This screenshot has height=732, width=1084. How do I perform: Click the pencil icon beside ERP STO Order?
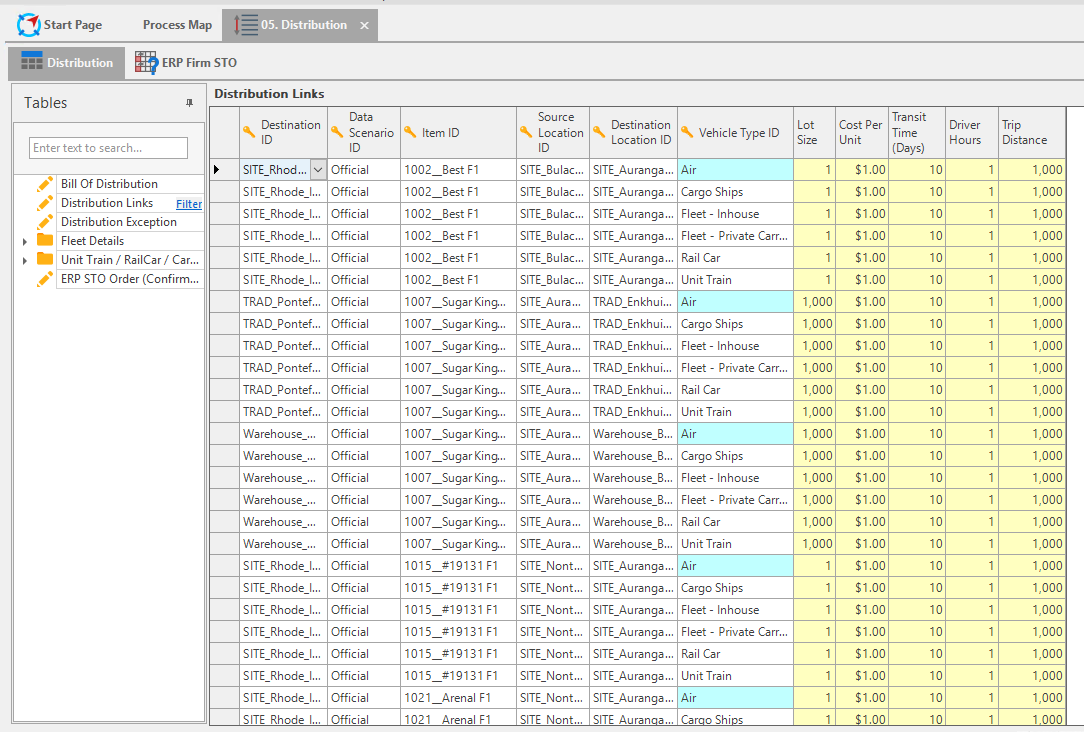click(45, 279)
